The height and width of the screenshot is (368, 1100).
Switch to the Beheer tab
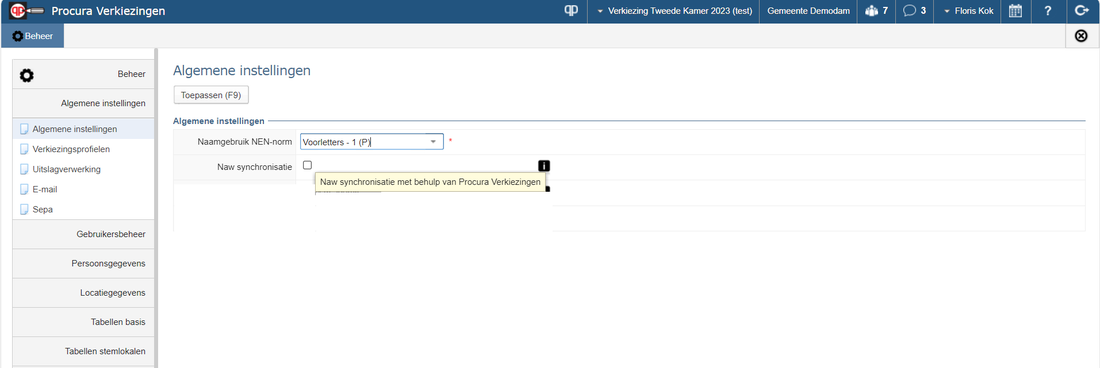coord(32,36)
